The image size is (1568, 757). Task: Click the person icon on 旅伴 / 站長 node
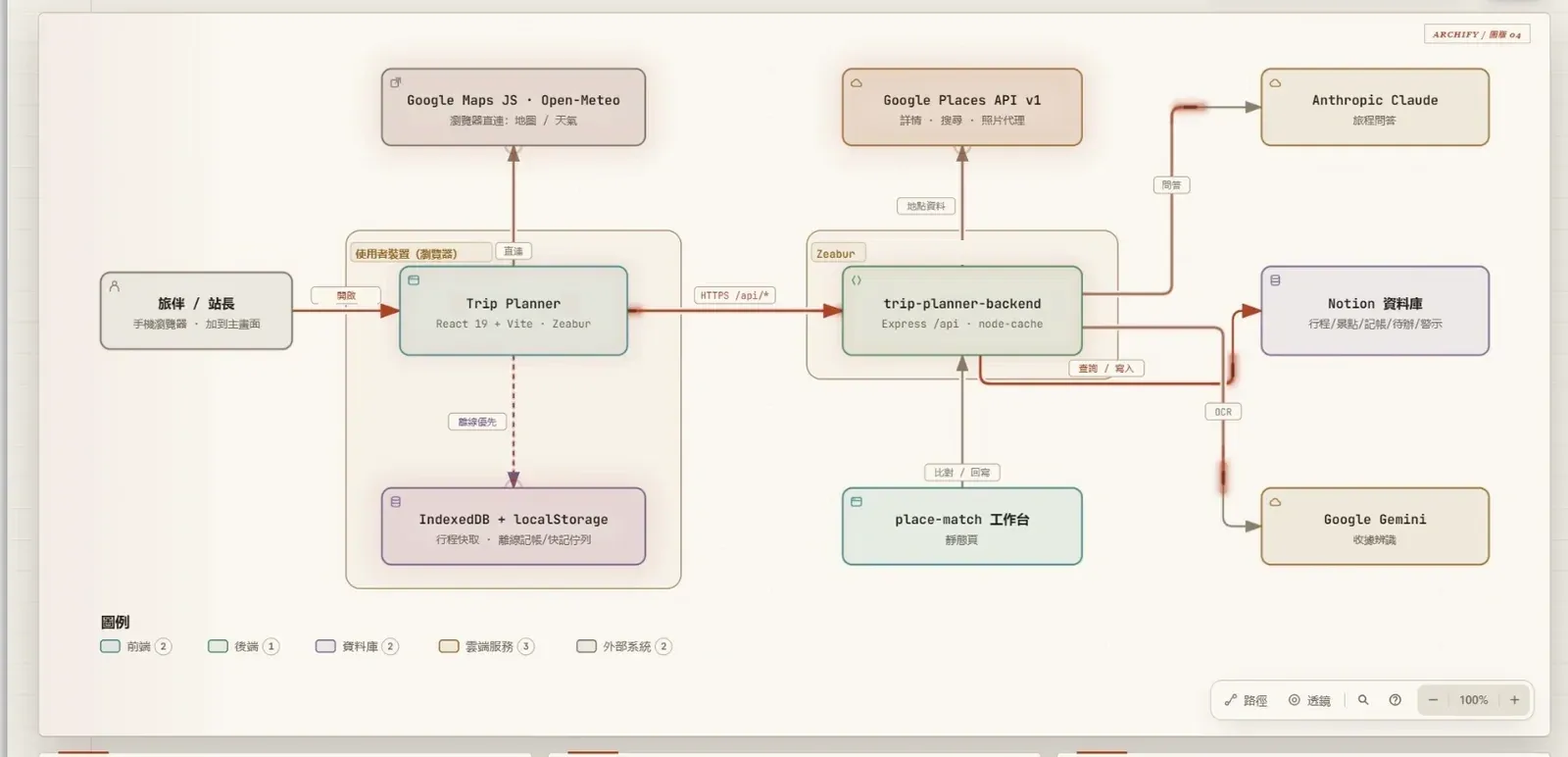click(x=115, y=286)
